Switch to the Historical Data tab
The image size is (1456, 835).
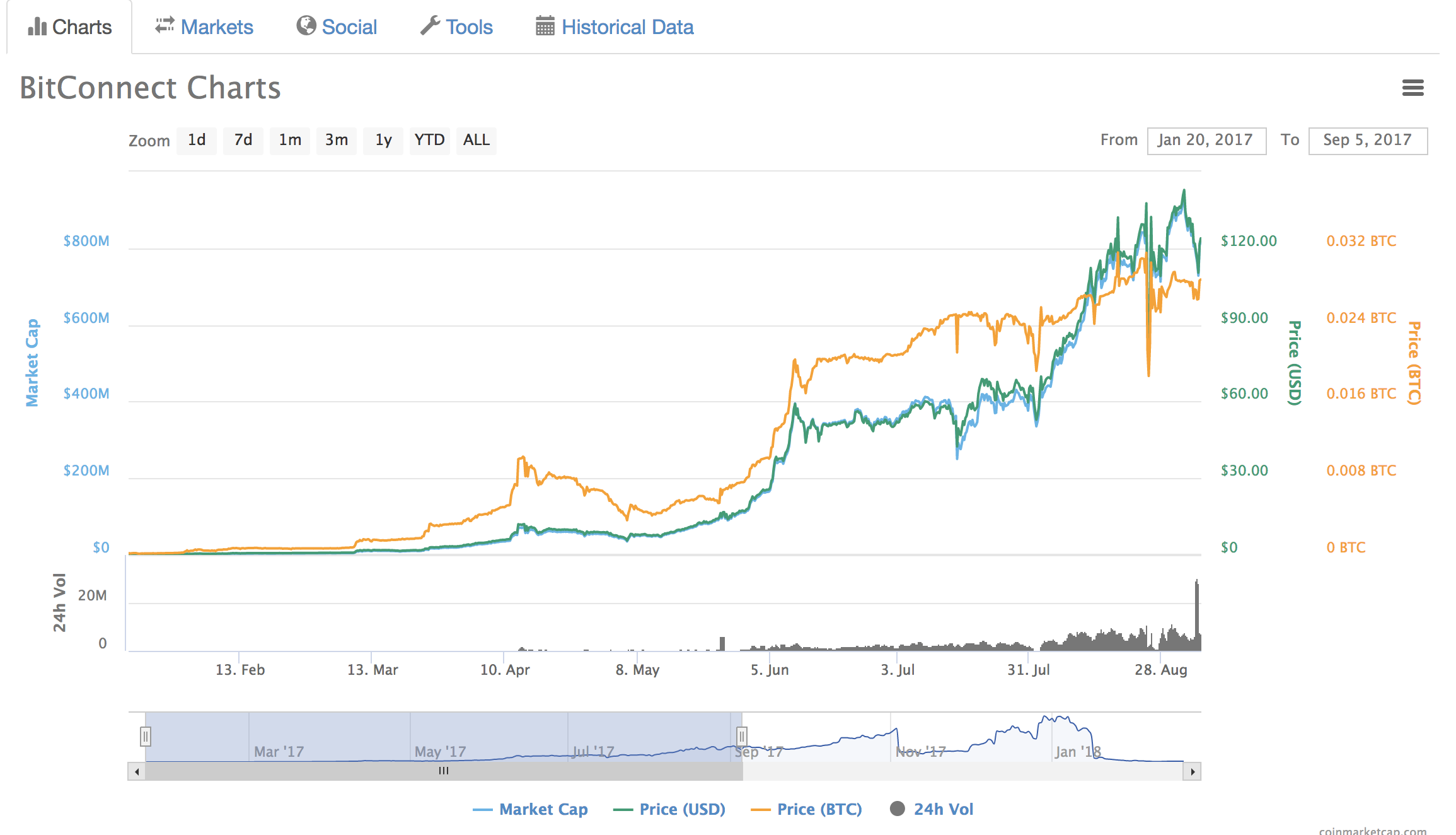(627, 26)
